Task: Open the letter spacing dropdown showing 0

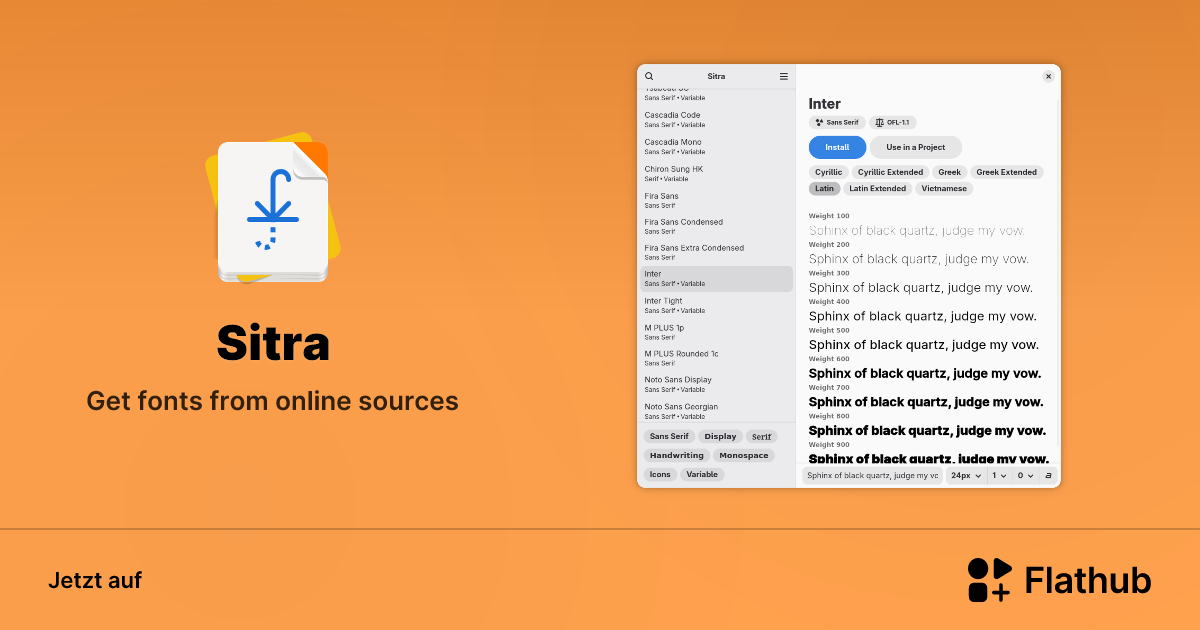Action: click(1026, 475)
